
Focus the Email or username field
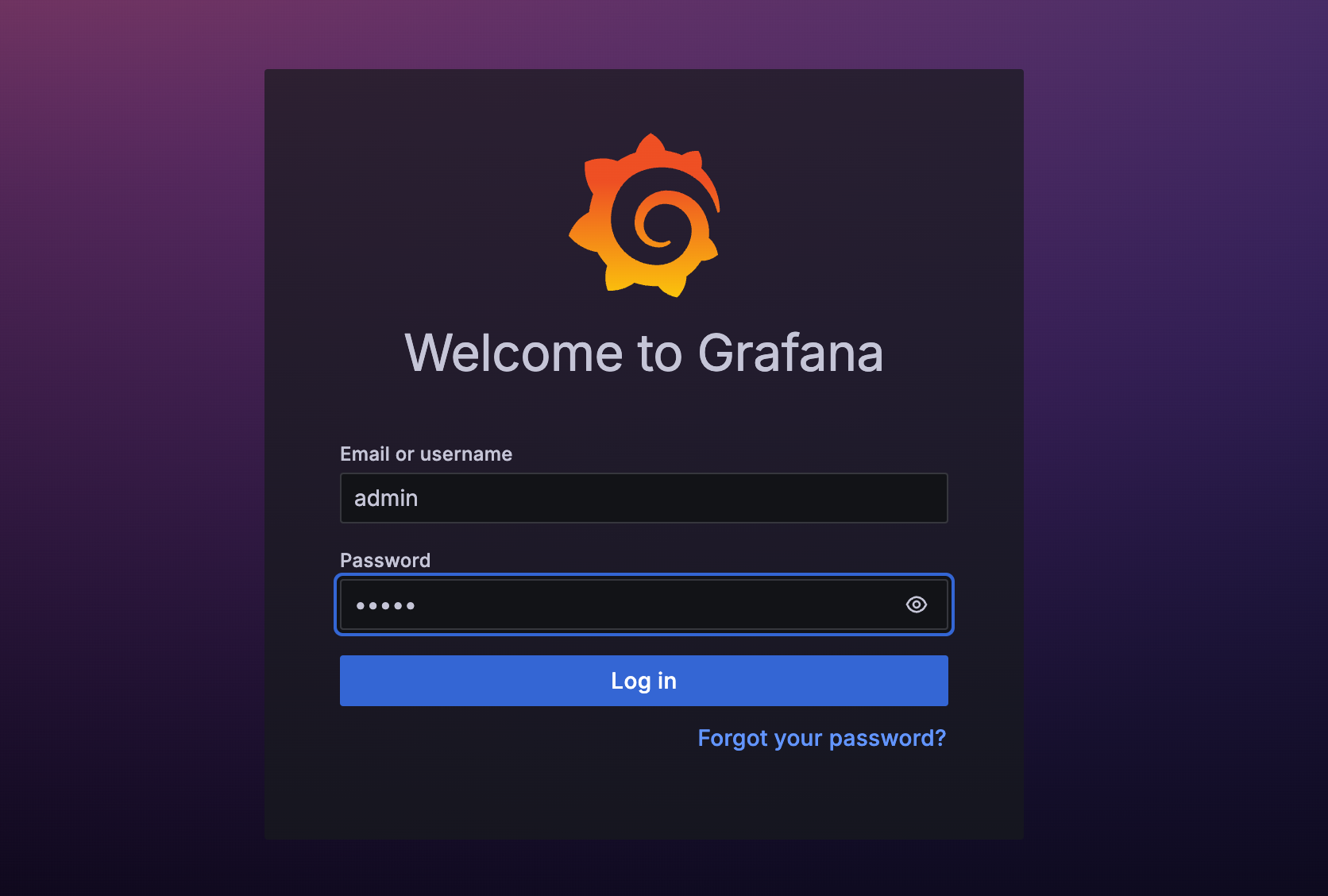(x=643, y=498)
